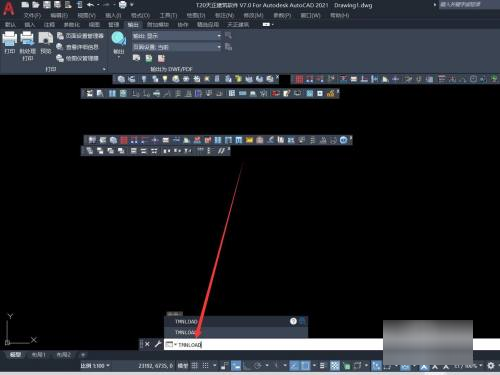
Task: Click the TRRLOAD command line input field
Action: click(273, 344)
